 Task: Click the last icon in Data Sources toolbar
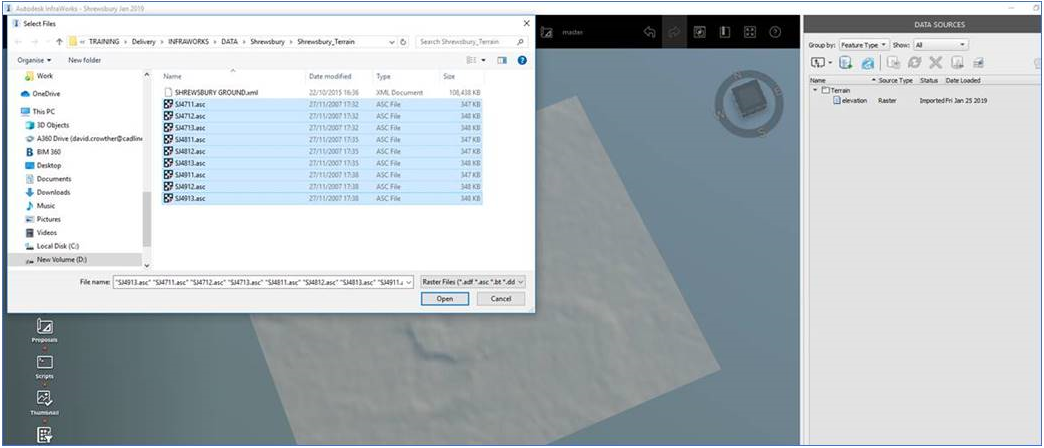click(978, 63)
